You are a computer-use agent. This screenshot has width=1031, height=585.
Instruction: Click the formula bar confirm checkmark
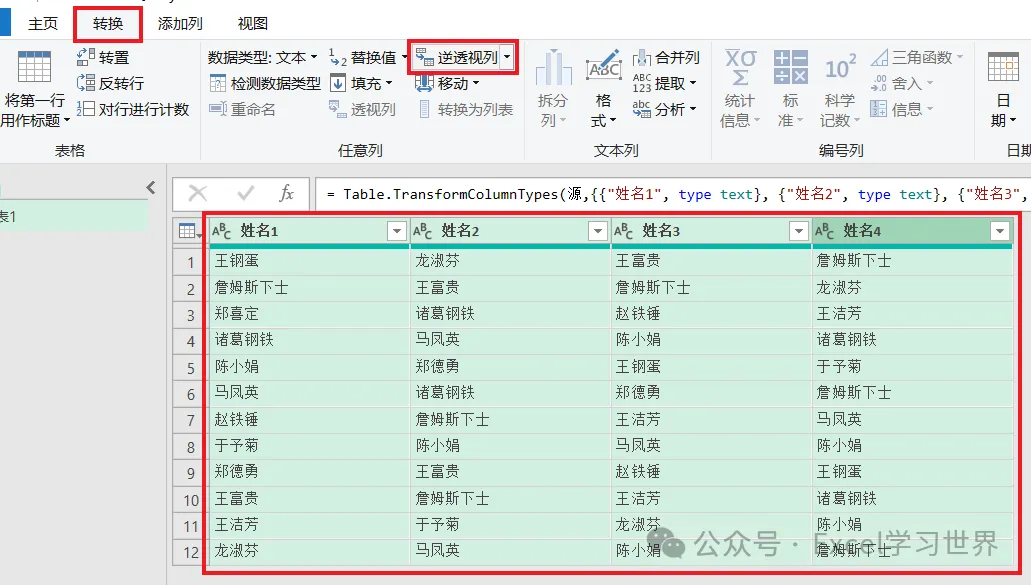(246, 193)
